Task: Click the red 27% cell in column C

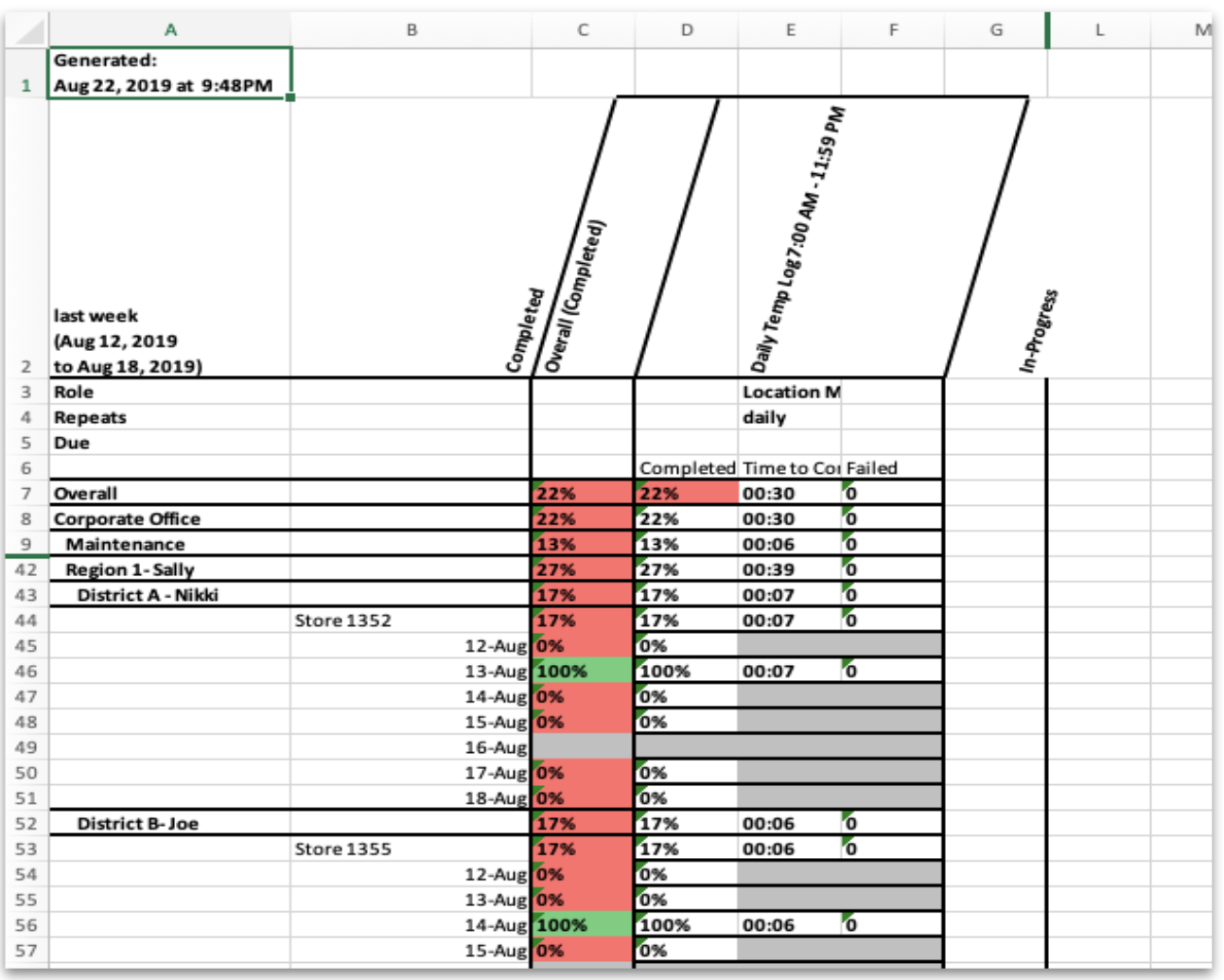Action: pos(583,569)
